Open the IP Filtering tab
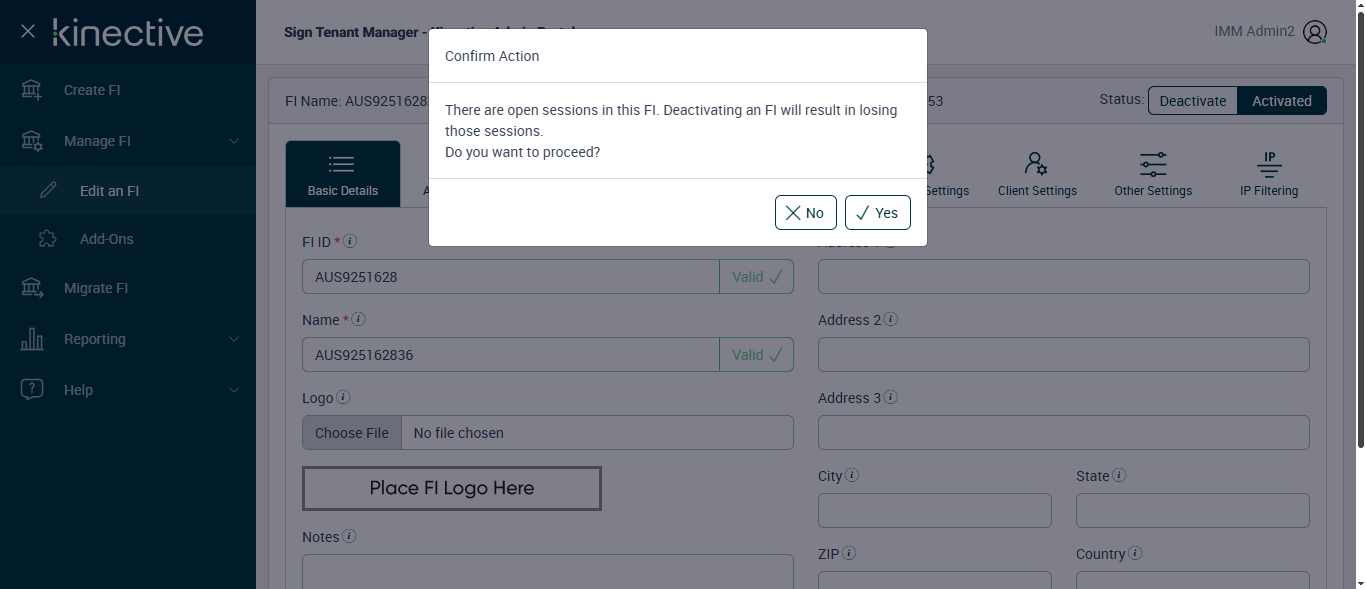 tap(1268, 174)
